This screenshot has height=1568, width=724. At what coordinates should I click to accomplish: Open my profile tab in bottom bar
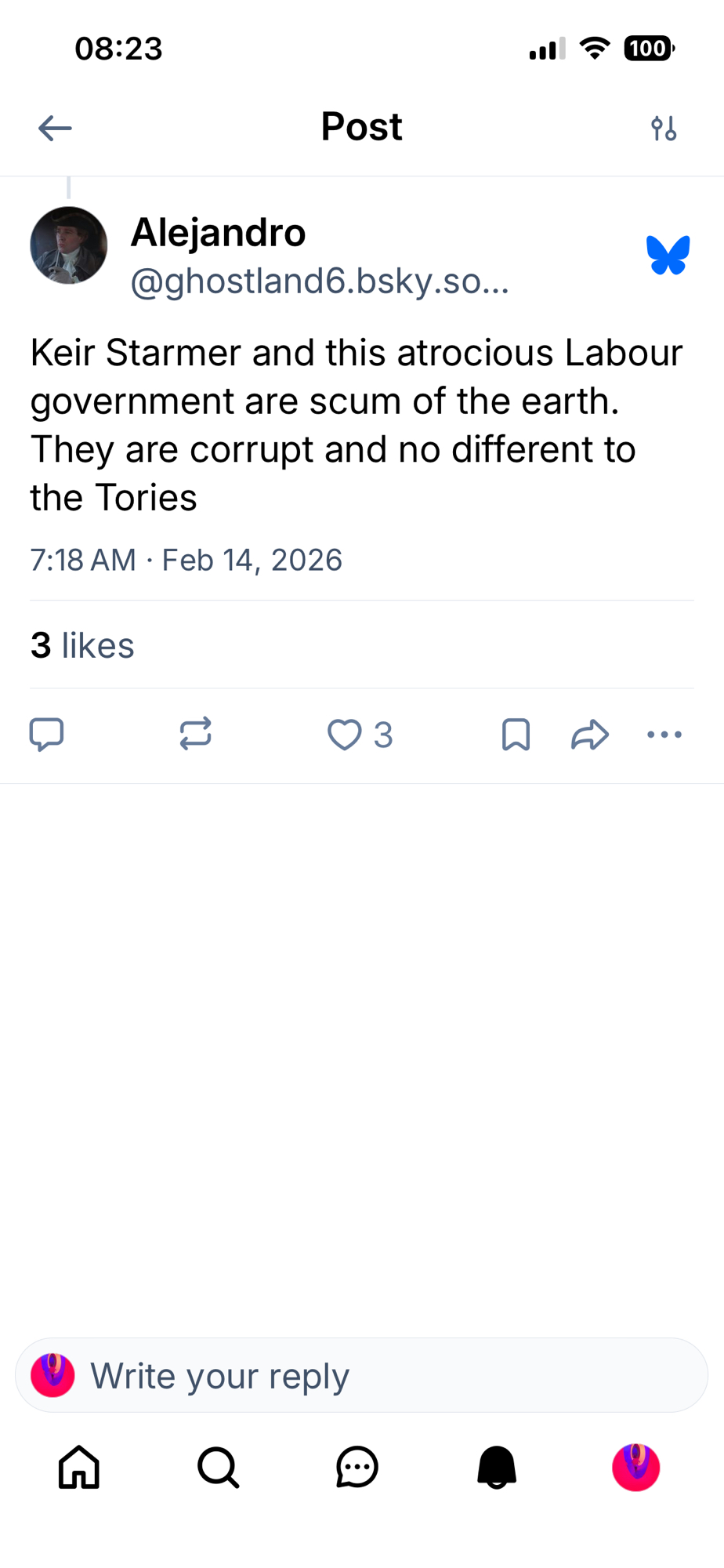635,1467
